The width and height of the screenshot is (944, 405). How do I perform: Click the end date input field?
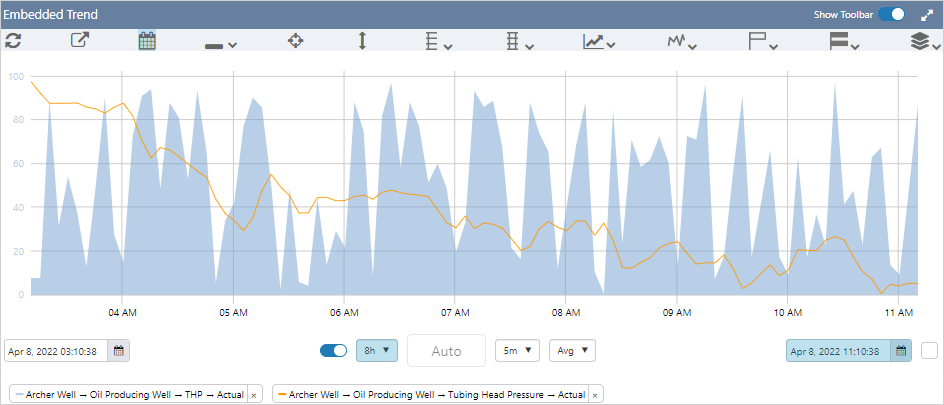coord(838,351)
